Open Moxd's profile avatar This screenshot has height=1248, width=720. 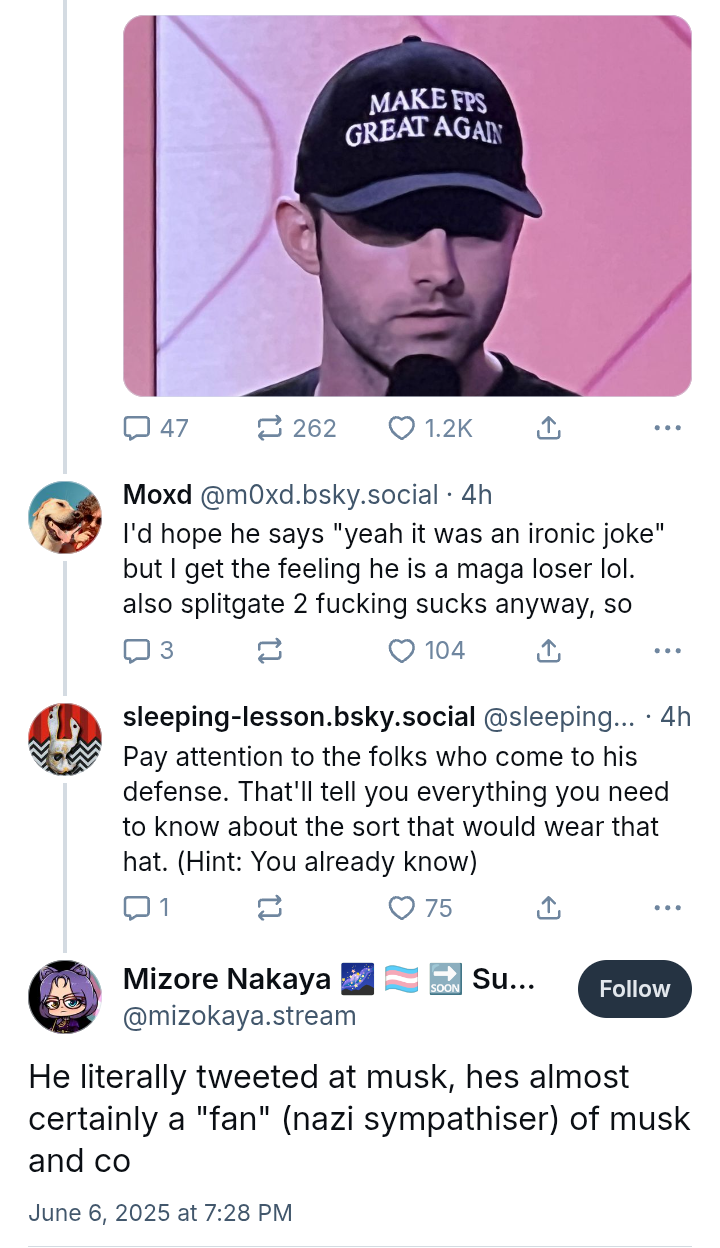tap(65, 517)
